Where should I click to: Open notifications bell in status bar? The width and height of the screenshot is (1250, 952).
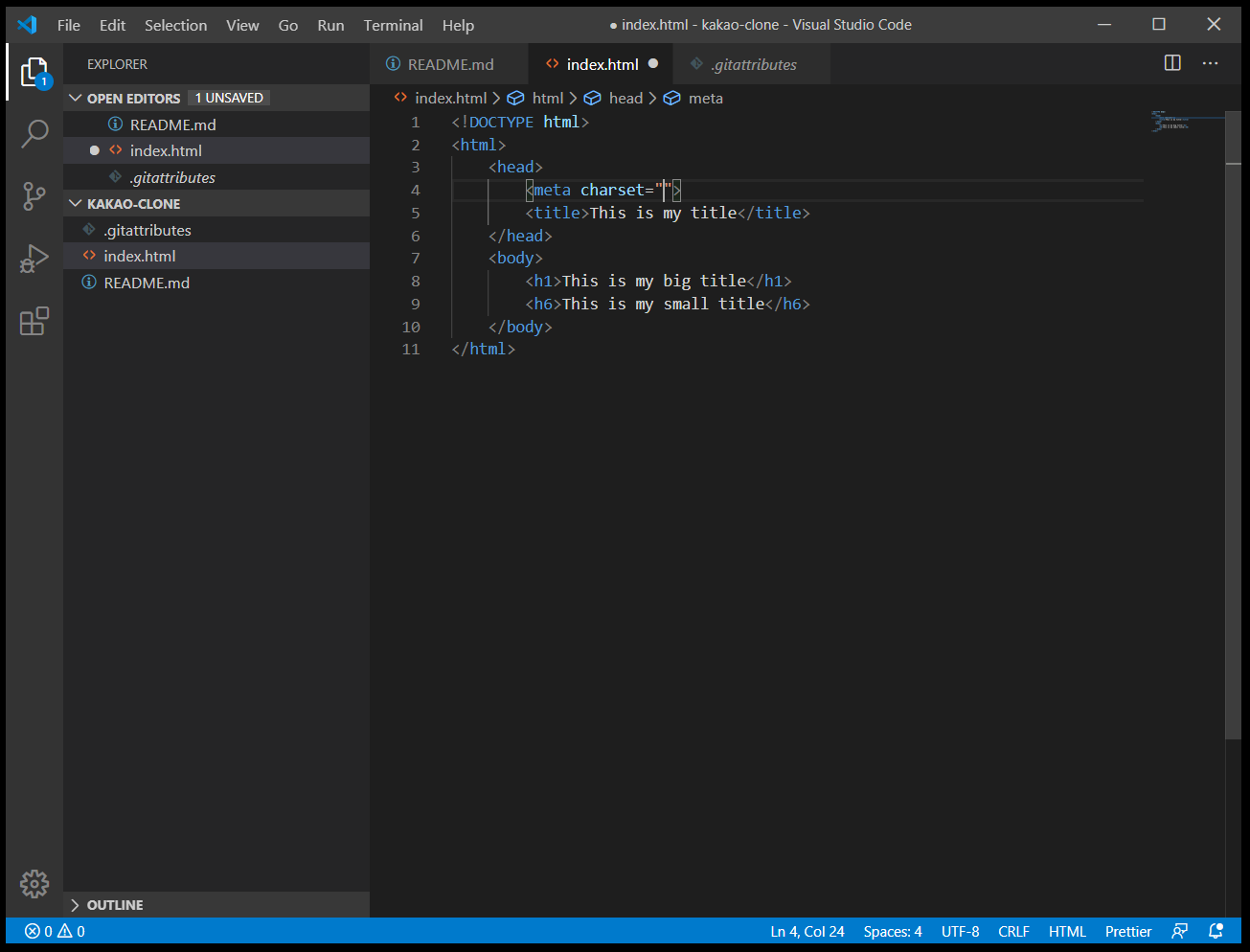1216,931
